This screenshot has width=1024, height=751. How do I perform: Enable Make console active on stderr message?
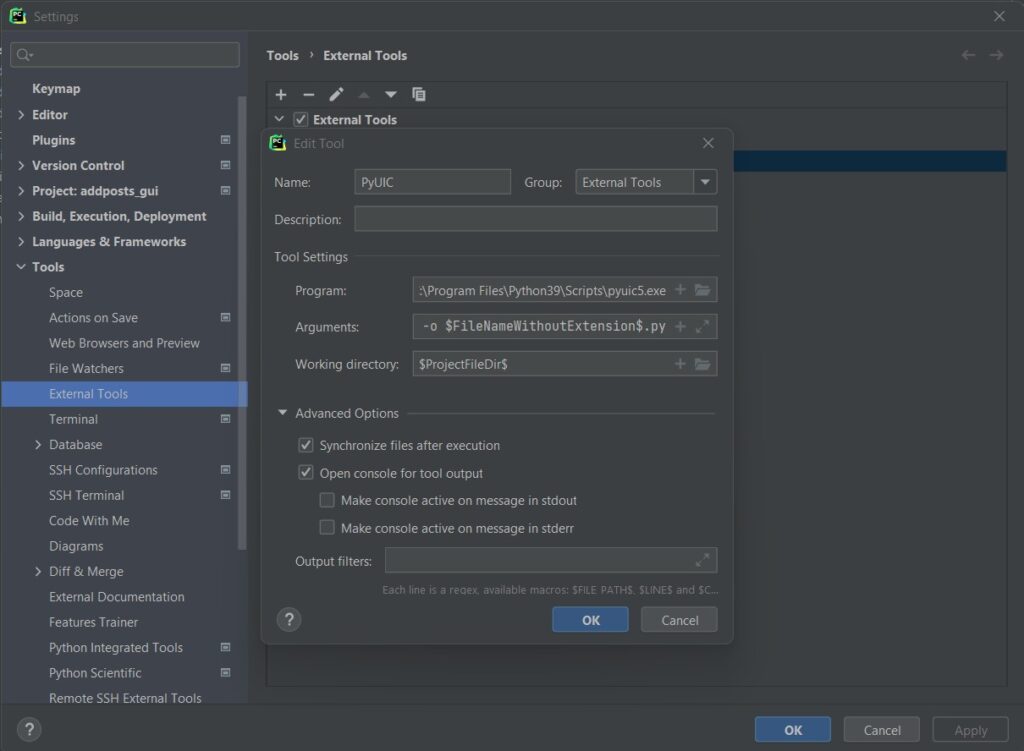pos(327,528)
